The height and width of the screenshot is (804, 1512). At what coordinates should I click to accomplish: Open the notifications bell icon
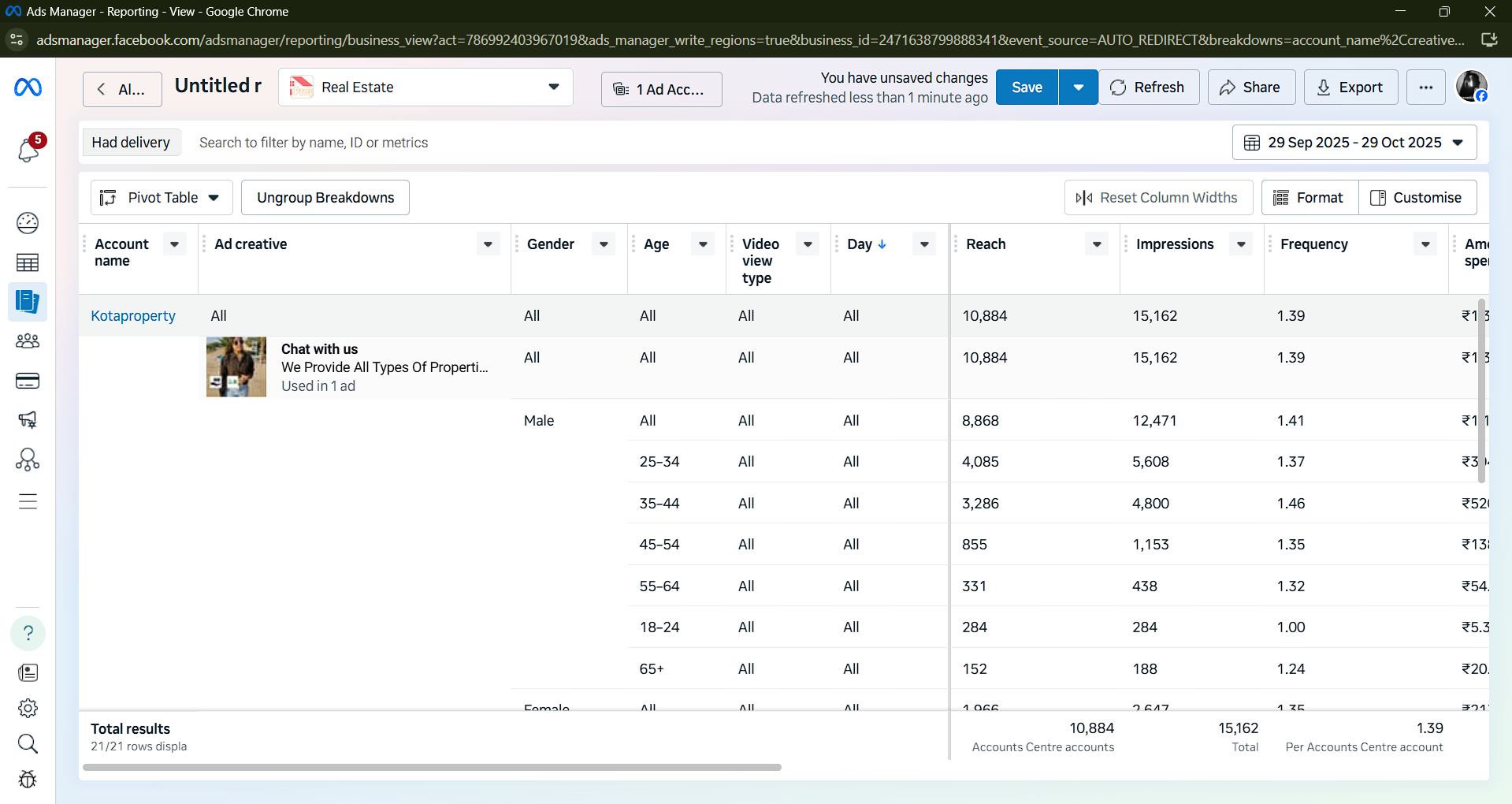pos(28,149)
